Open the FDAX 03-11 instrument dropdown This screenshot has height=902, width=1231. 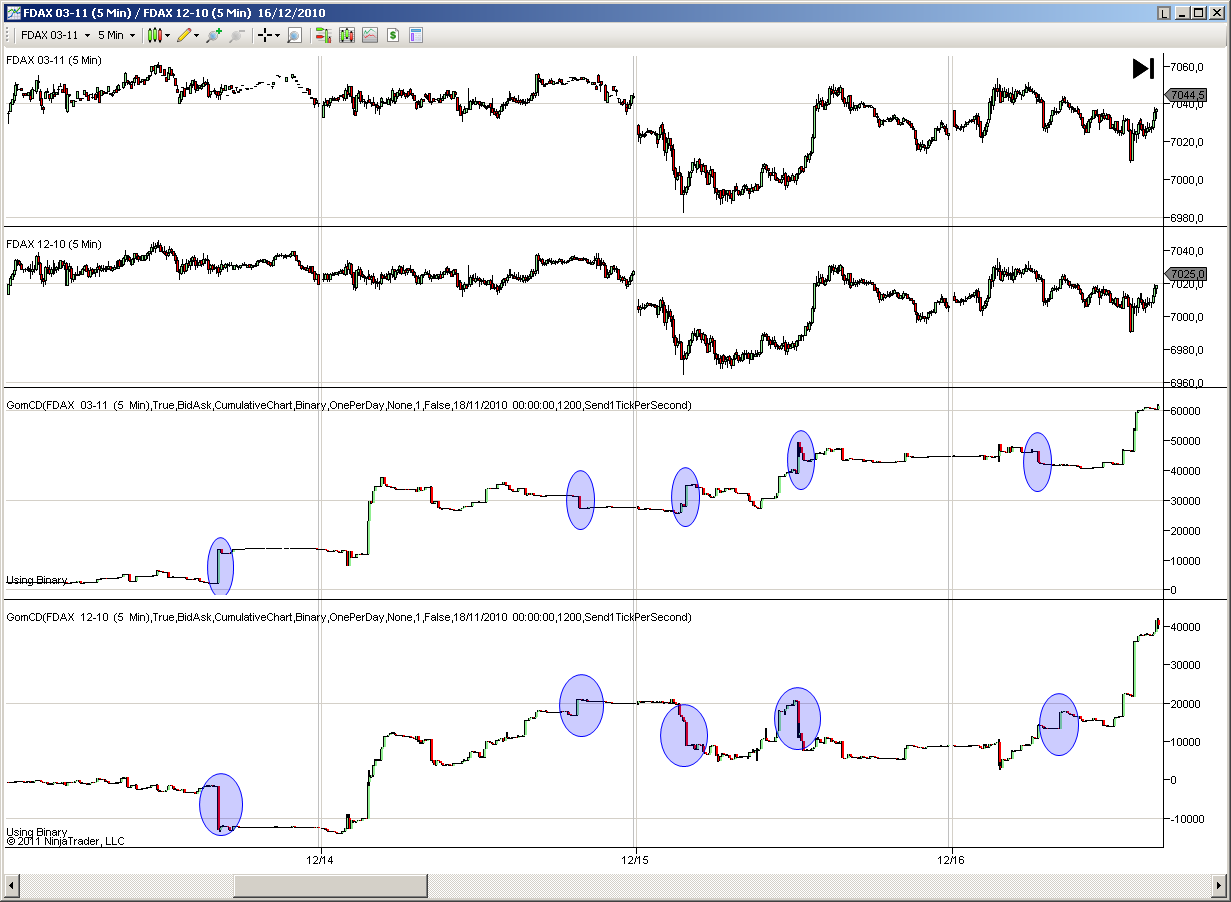[x=56, y=35]
